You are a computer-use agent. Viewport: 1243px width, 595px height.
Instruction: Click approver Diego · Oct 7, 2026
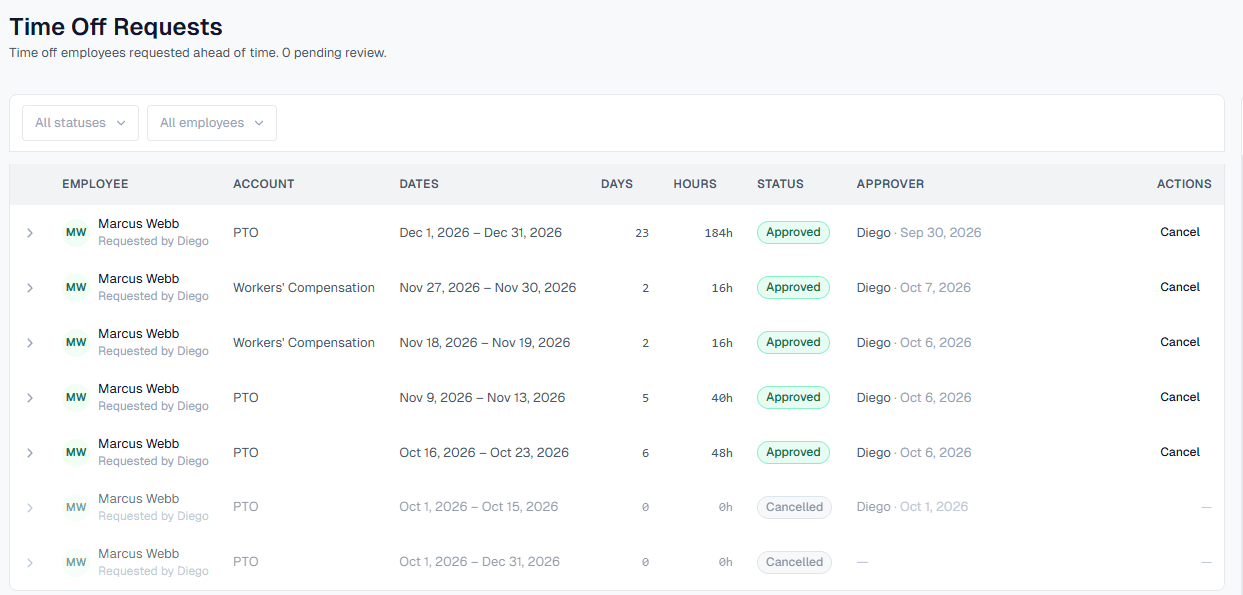[x=914, y=287]
